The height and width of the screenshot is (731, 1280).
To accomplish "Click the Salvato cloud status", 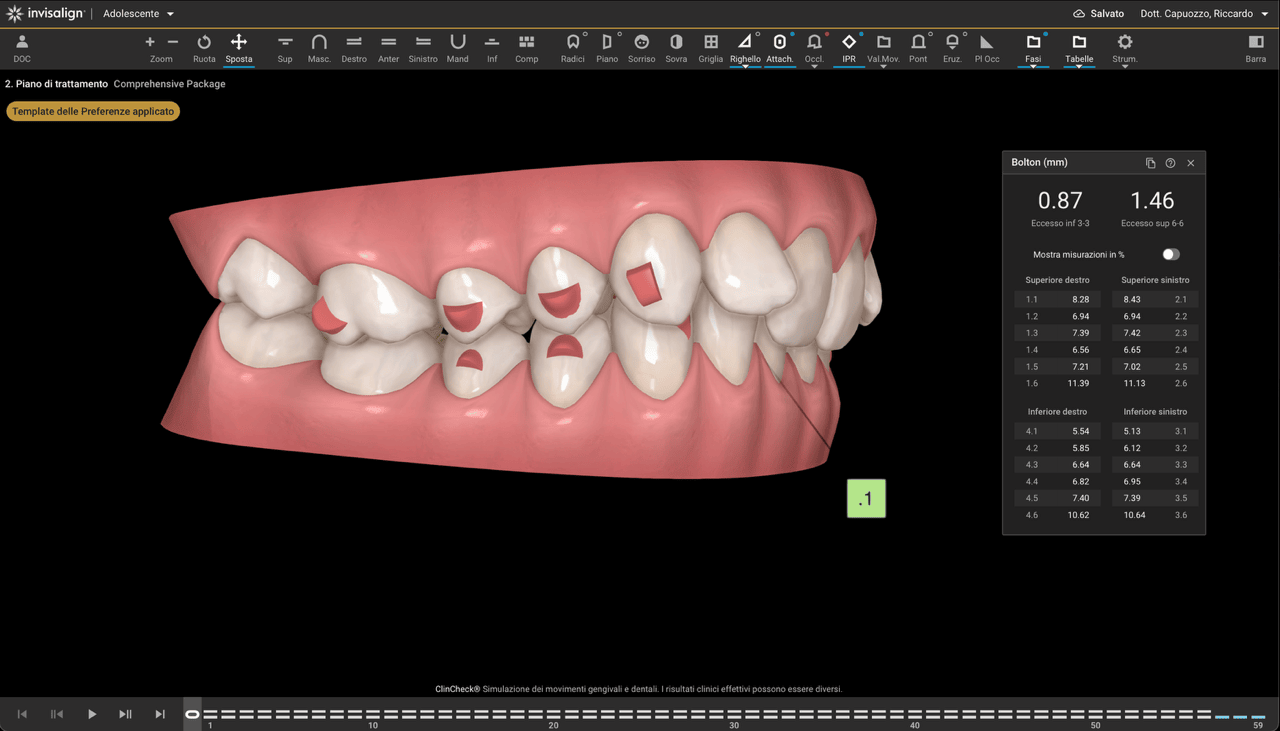I will tap(1098, 14).
